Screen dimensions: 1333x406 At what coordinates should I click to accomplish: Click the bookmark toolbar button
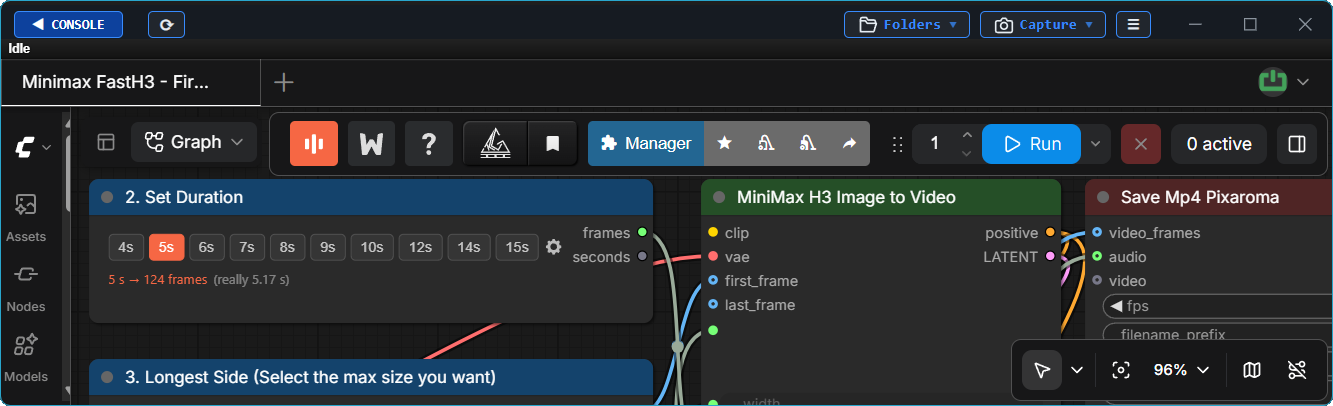pos(552,144)
